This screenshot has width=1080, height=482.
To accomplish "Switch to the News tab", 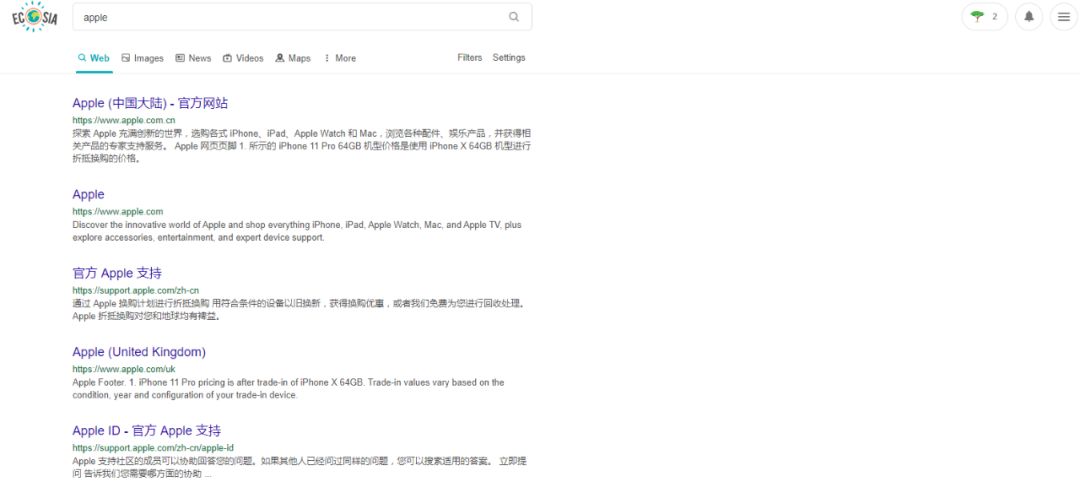I will (194, 59).
